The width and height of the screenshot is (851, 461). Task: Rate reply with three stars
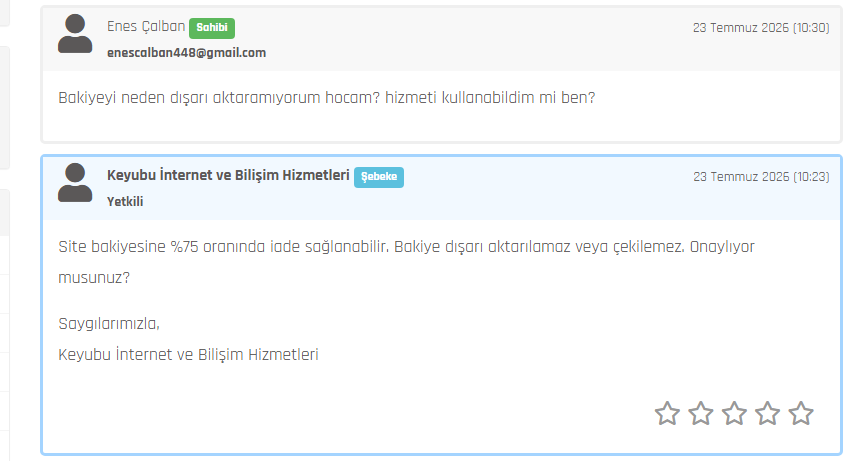(734, 413)
